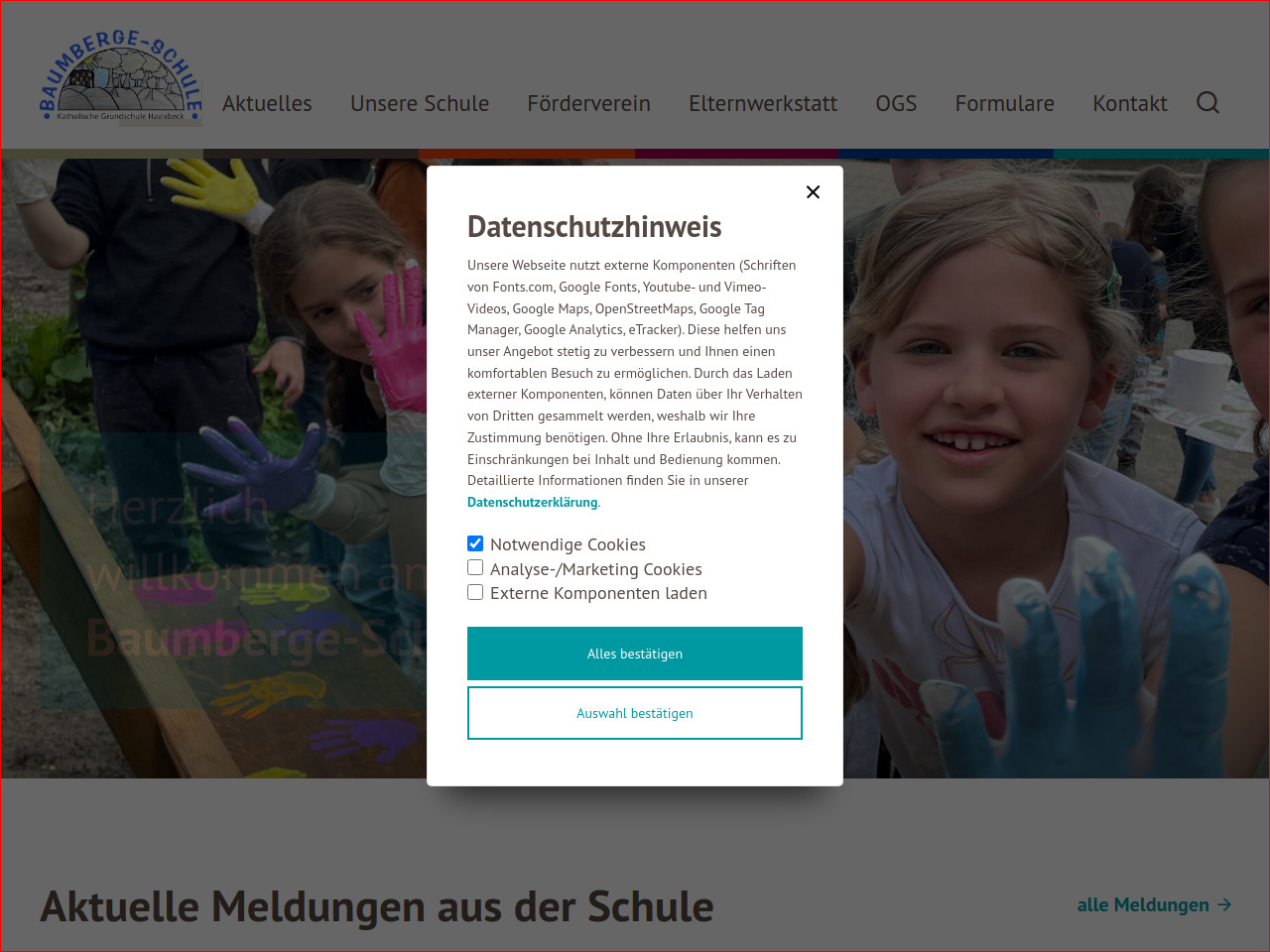Click the Baumberge-Schule logo

pos(121,76)
